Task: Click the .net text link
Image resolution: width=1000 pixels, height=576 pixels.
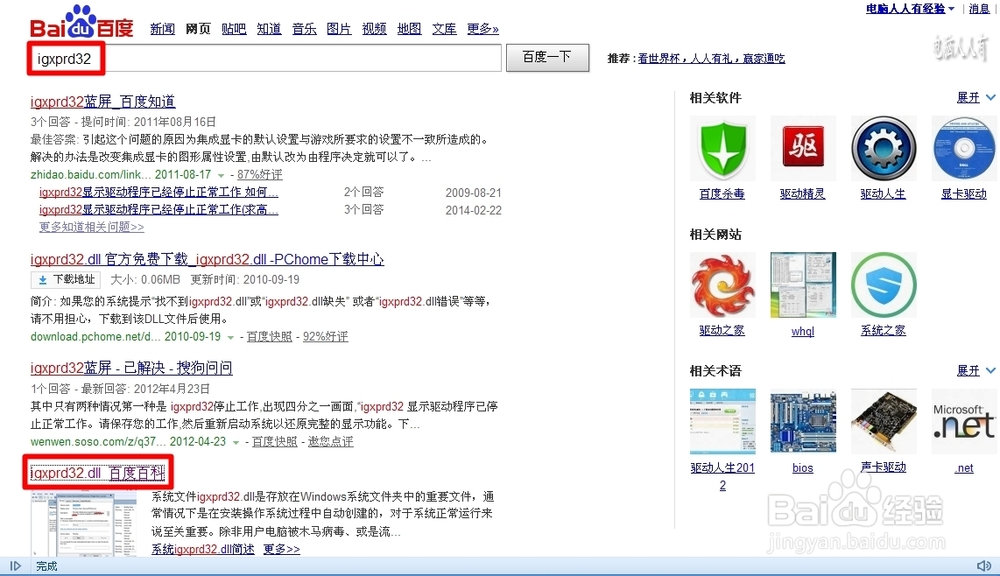Action: tap(964, 468)
